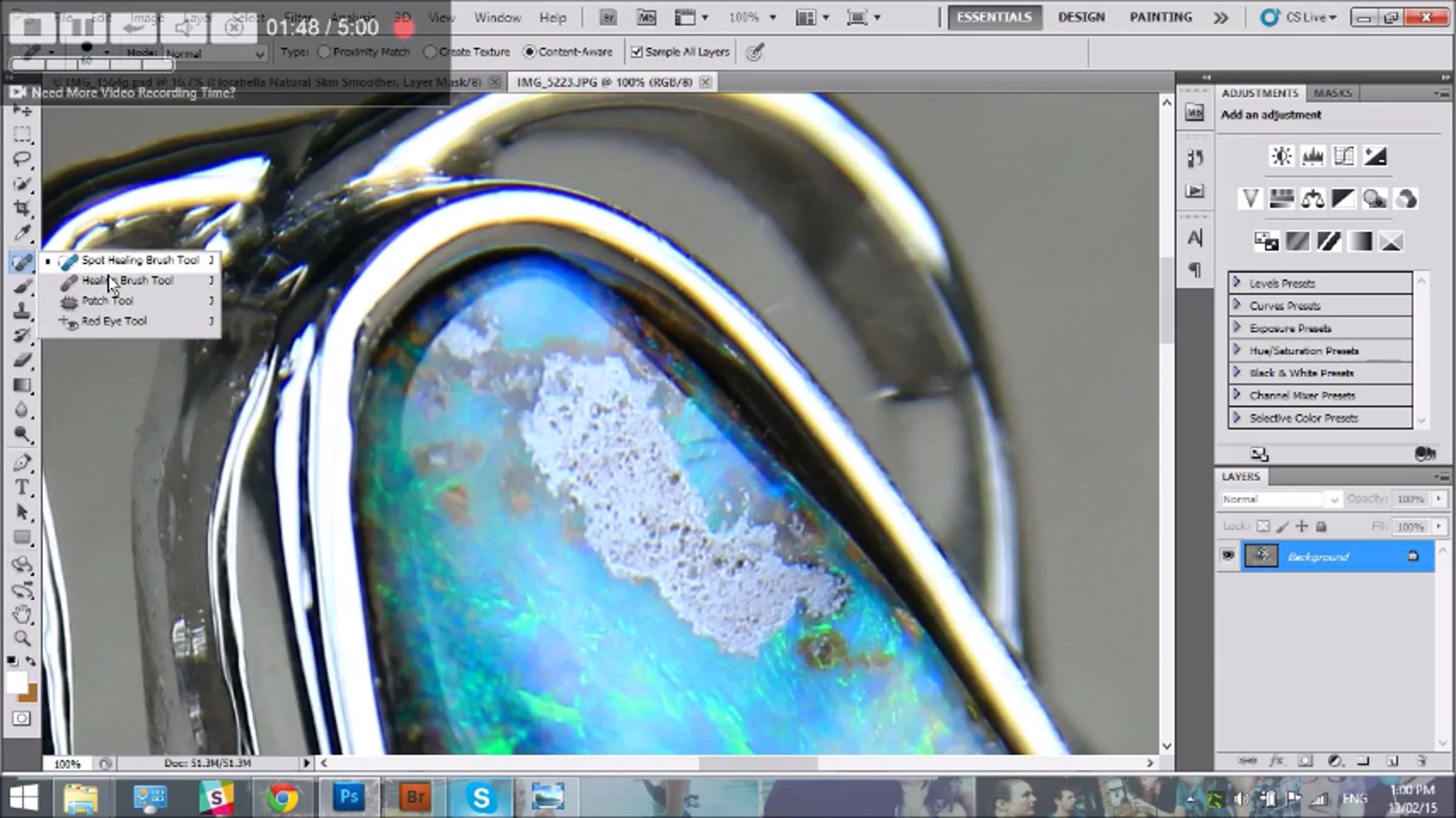This screenshot has width=1456, height=818.
Task: Select the Zoom tool in toolbox
Action: [x=22, y=638]
